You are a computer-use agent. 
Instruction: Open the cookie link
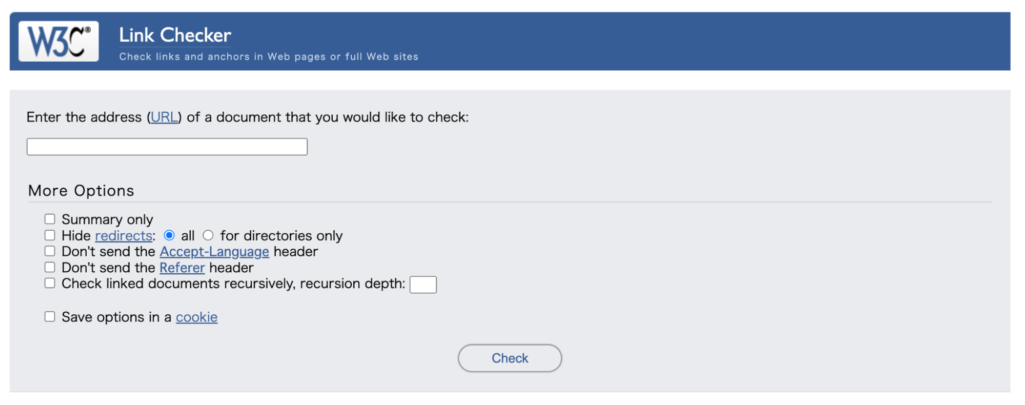click(196, 317)
